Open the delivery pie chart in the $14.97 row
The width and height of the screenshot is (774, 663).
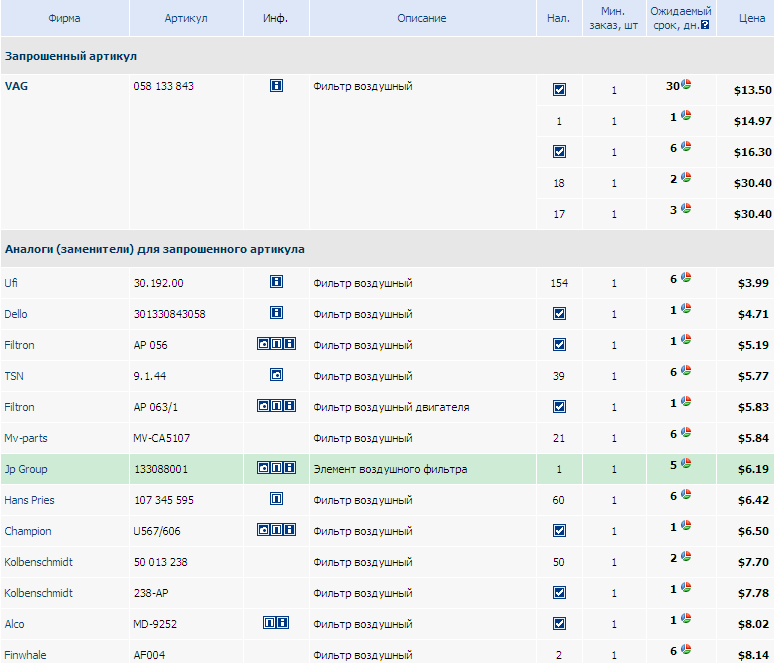(686, 116)
